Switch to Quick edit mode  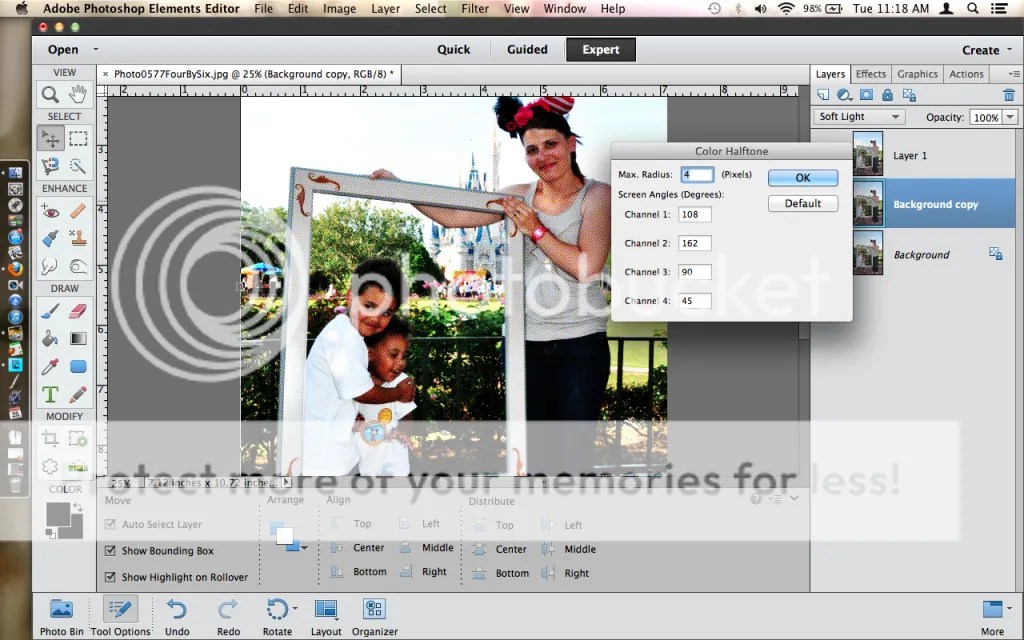453,50
